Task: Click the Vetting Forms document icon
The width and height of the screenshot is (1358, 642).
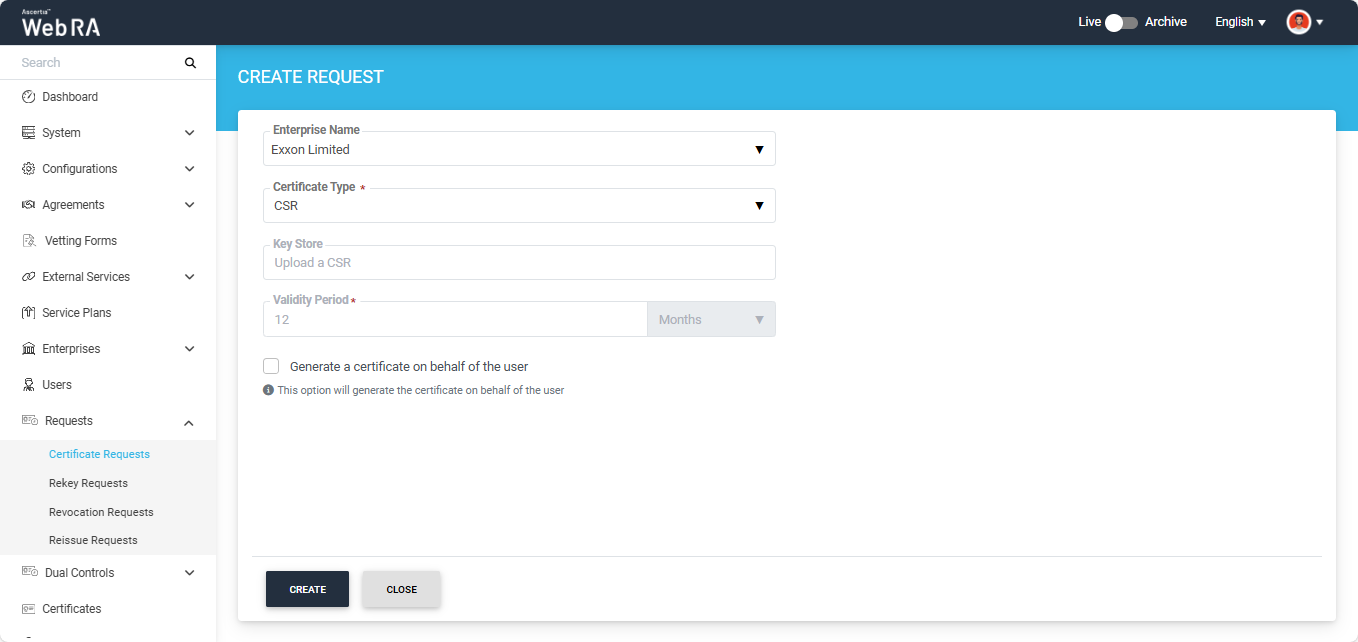Action: [29, 241]
